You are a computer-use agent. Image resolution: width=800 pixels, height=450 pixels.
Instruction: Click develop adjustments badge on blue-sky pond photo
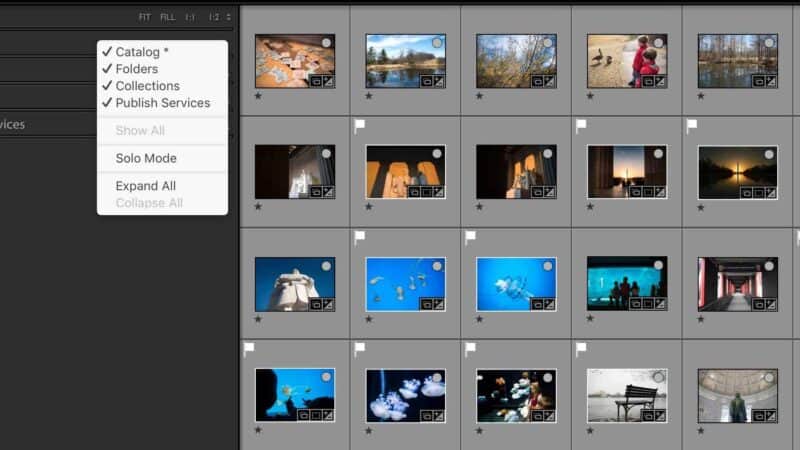(x=439, y=81)
